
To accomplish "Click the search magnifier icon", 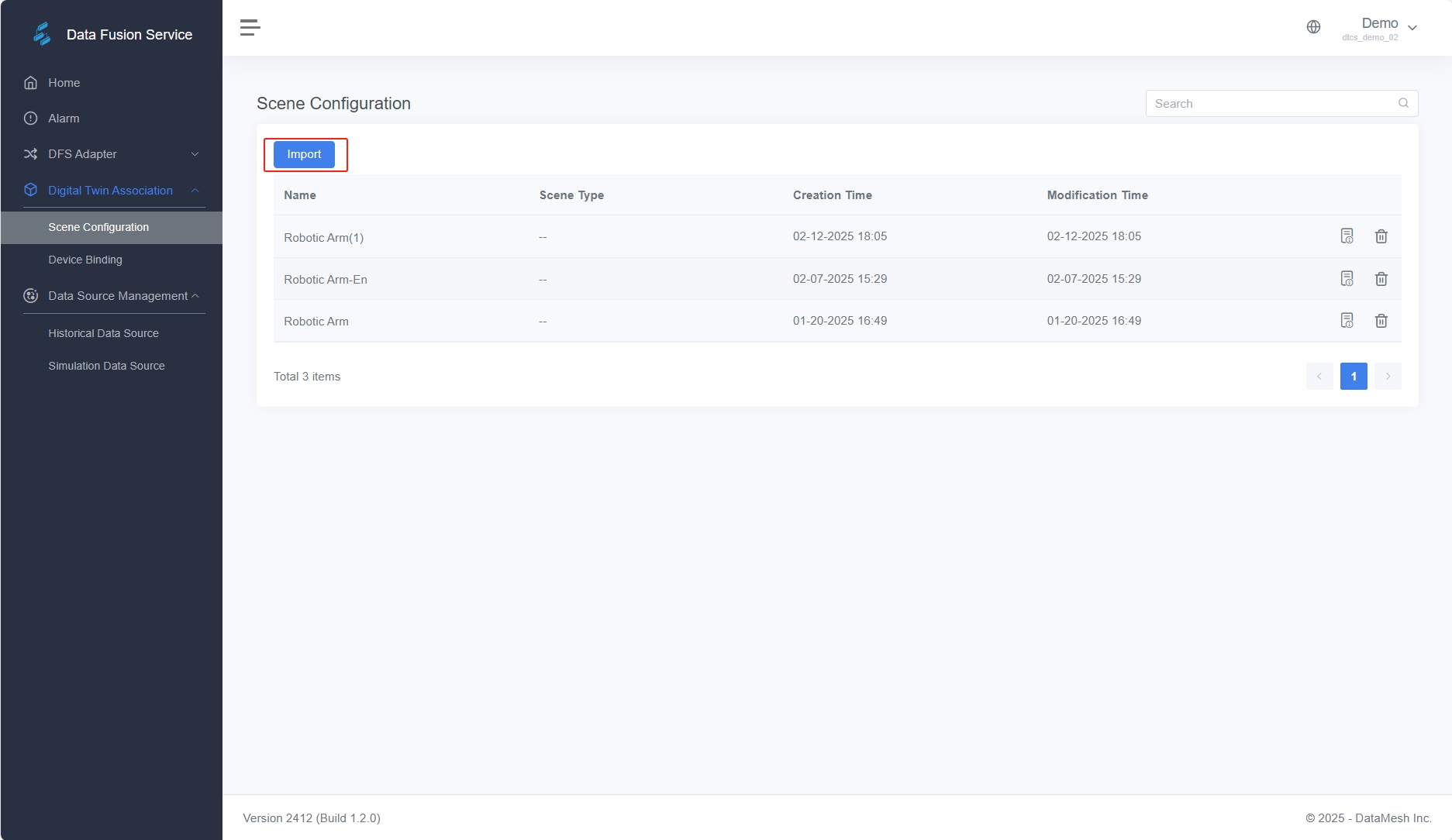I will (1403, 103).
